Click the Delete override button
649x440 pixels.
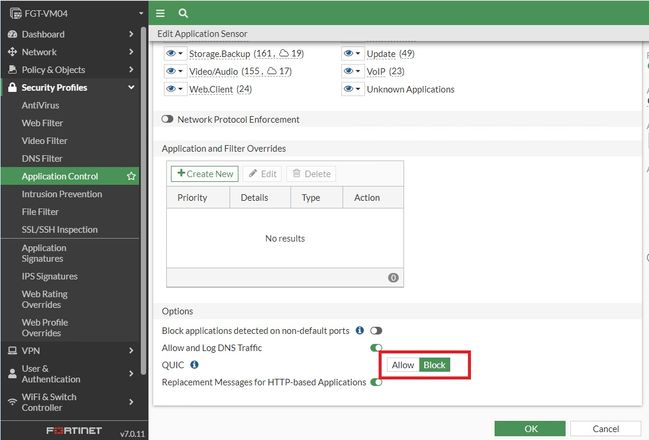[311, 174]
